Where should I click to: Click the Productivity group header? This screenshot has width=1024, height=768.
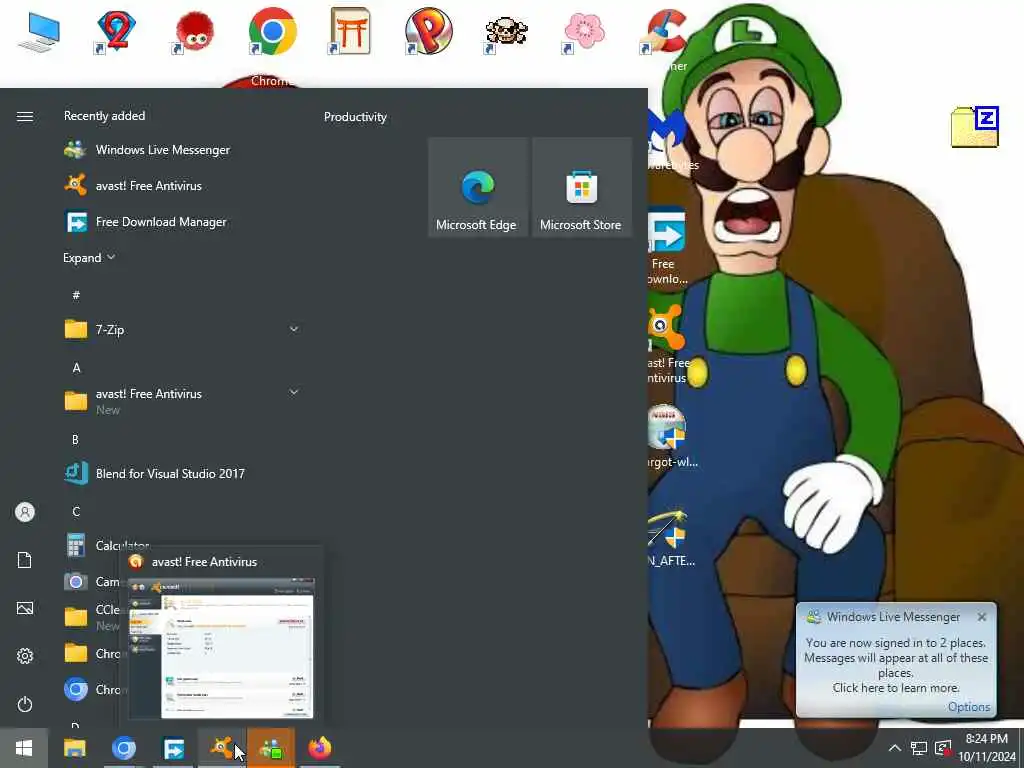pyautogui.click(x=355, y=117)
